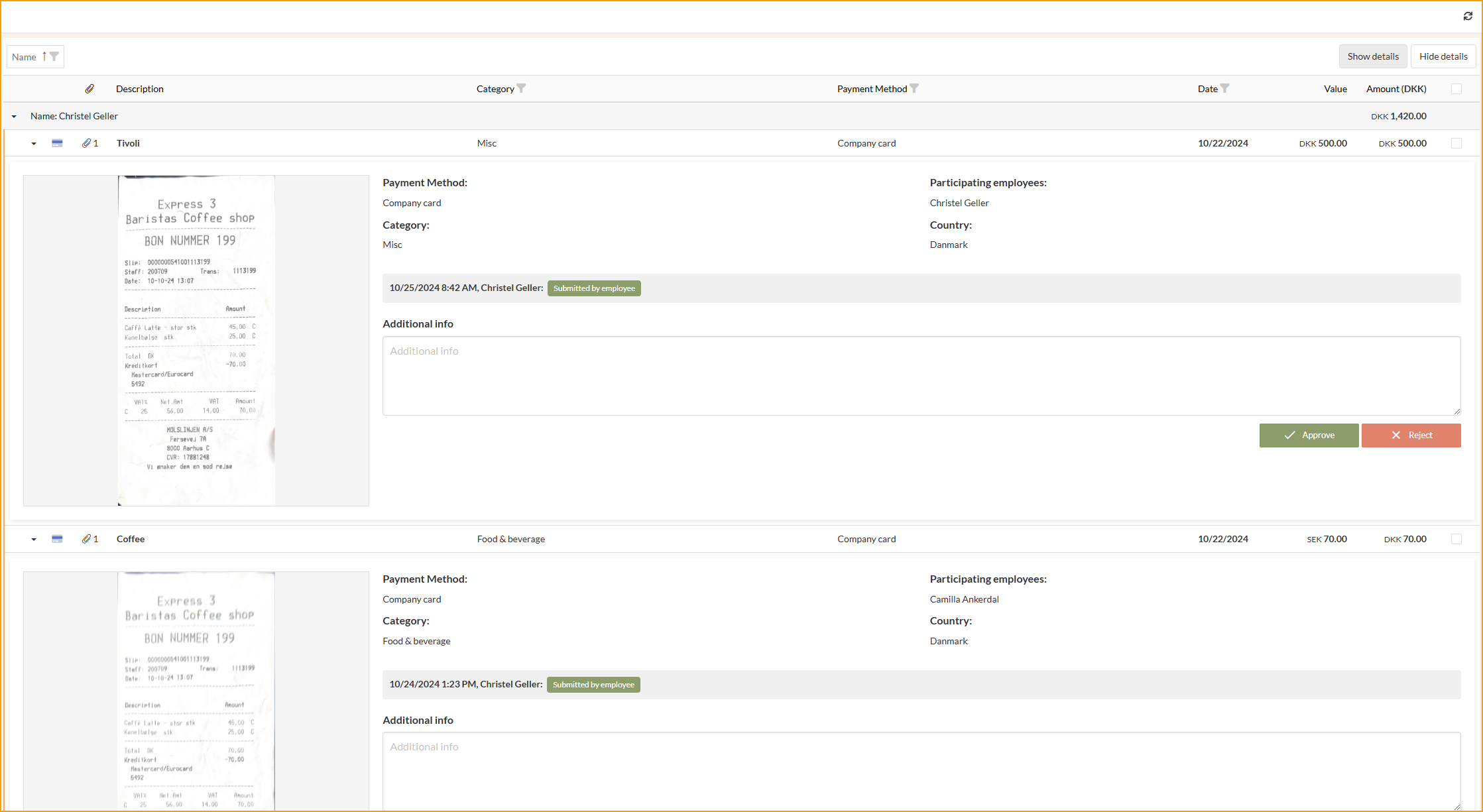Viewport: 1483px width, 812px height.
Task: Open the Category column filter icon
Action: 521,88
